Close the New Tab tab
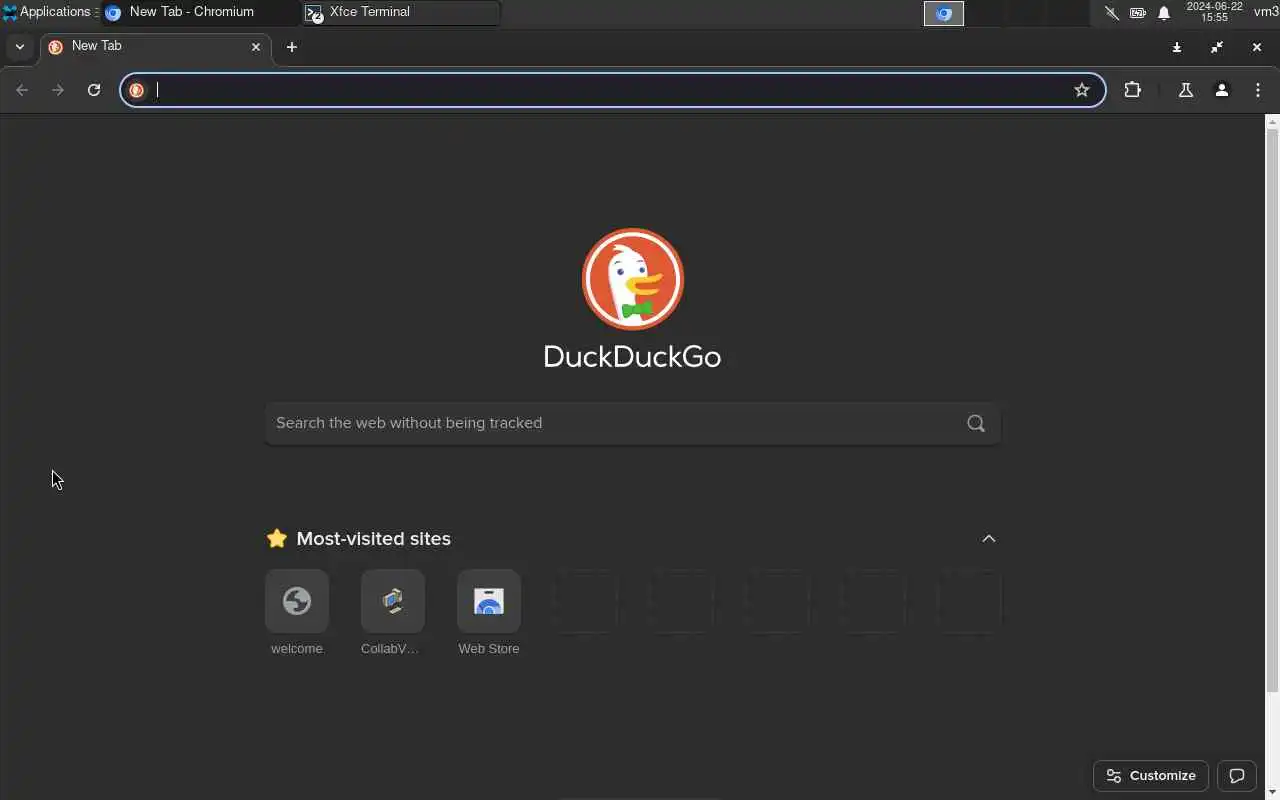Viewport: 1280px width, 800px height. 256,47
